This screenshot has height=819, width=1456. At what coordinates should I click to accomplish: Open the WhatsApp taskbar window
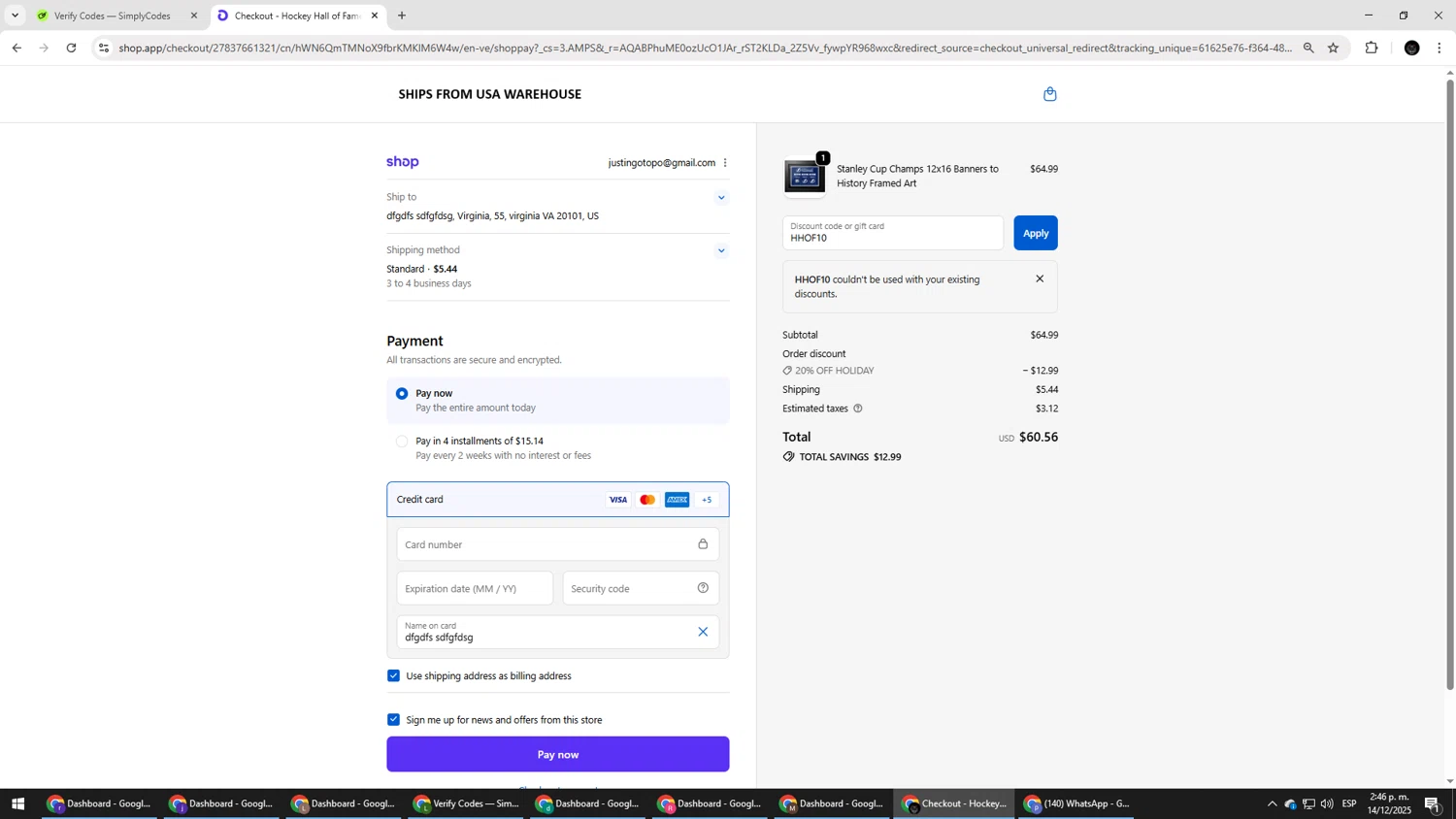click(1076, 803)
